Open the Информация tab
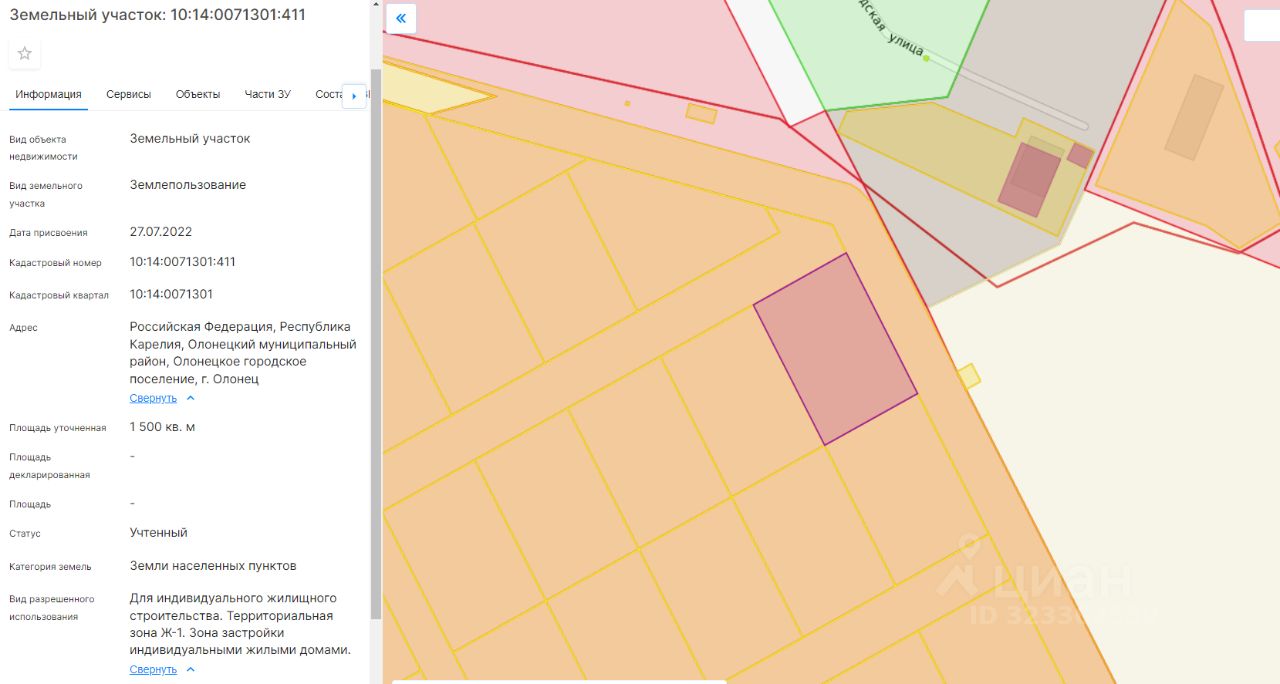This screenshot has width=1280, height=684. [48, 94]
